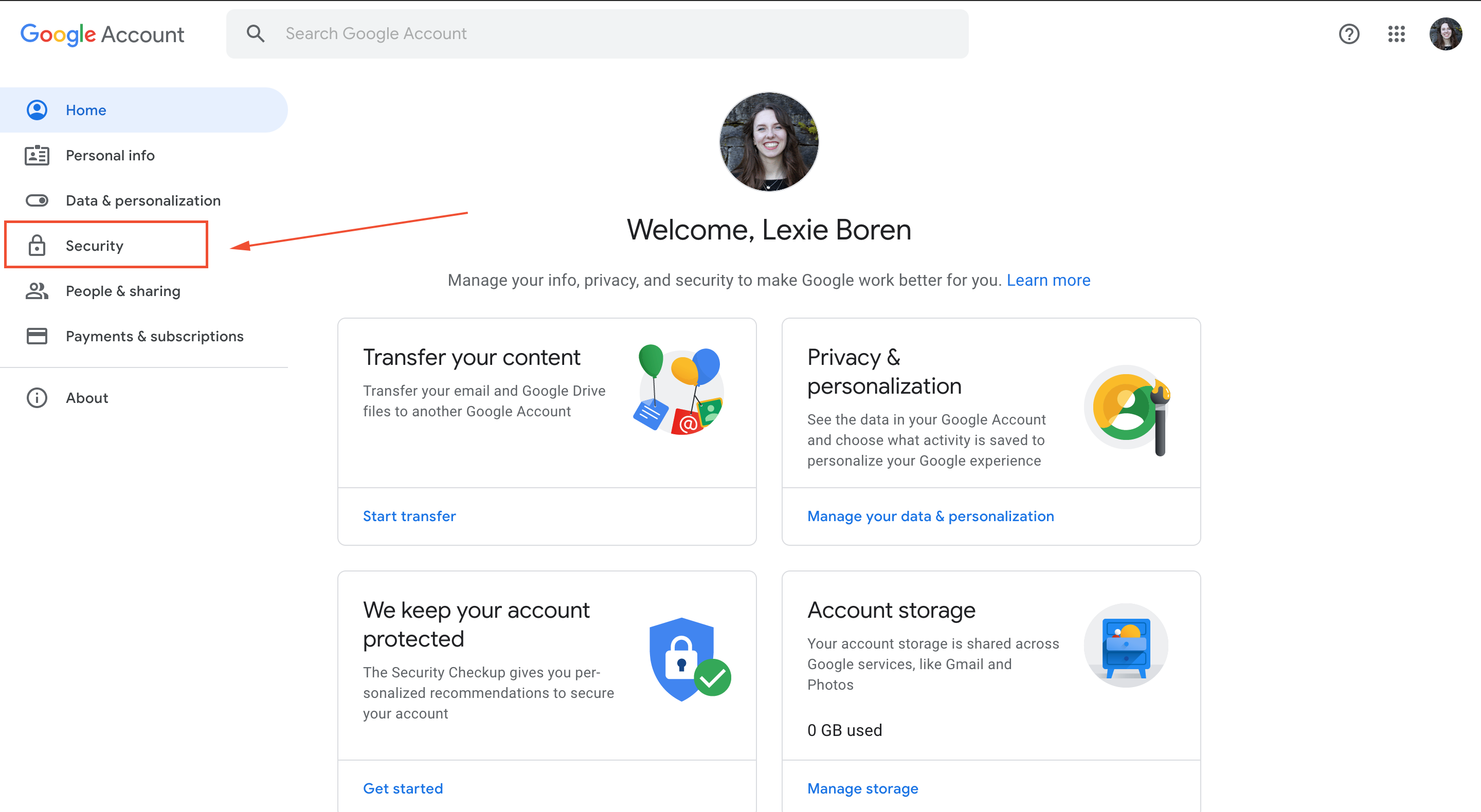
Task: Click the Account storage heading
Action: (x=891, y=611)
